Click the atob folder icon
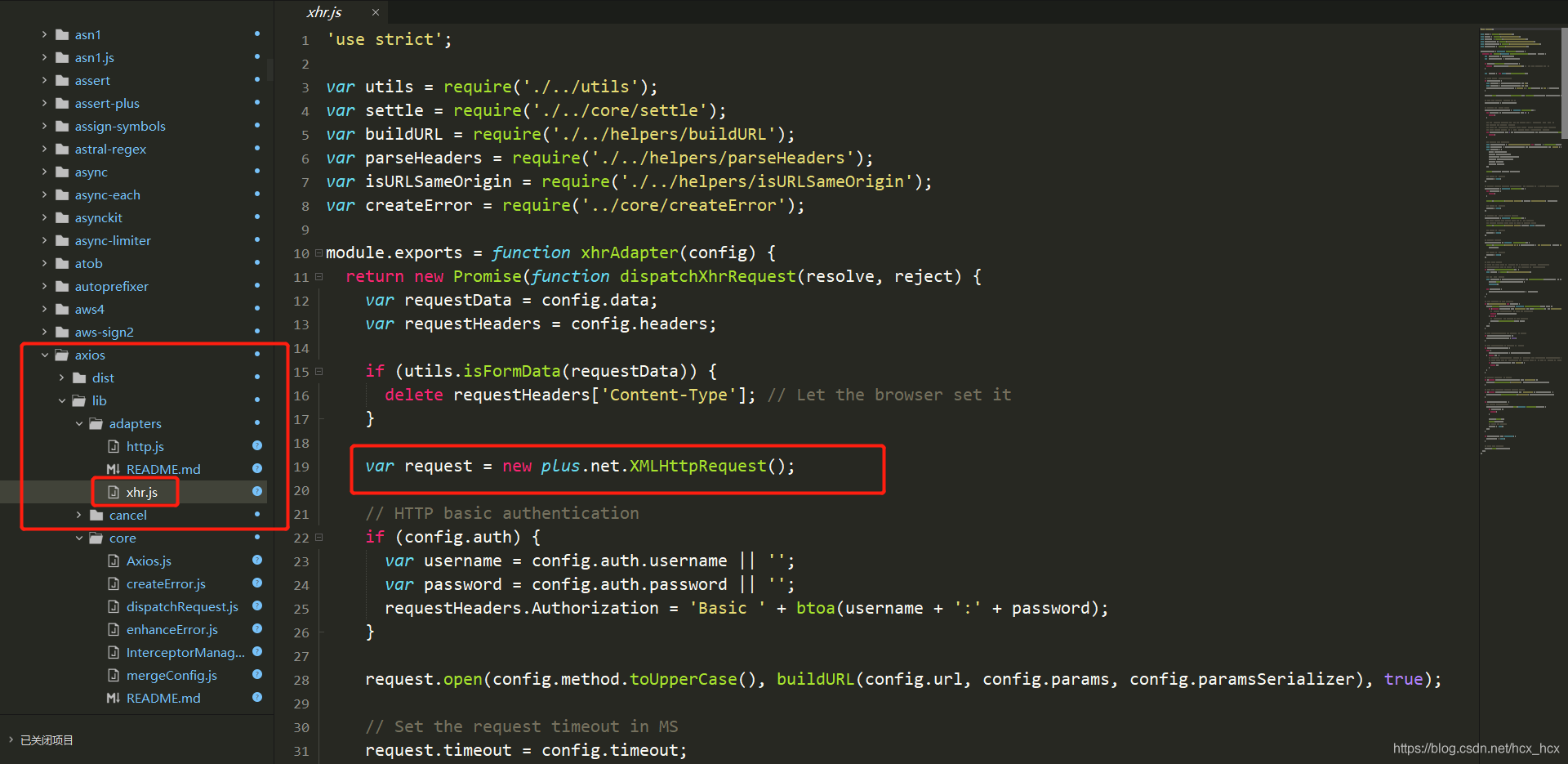 click(62, 263)
